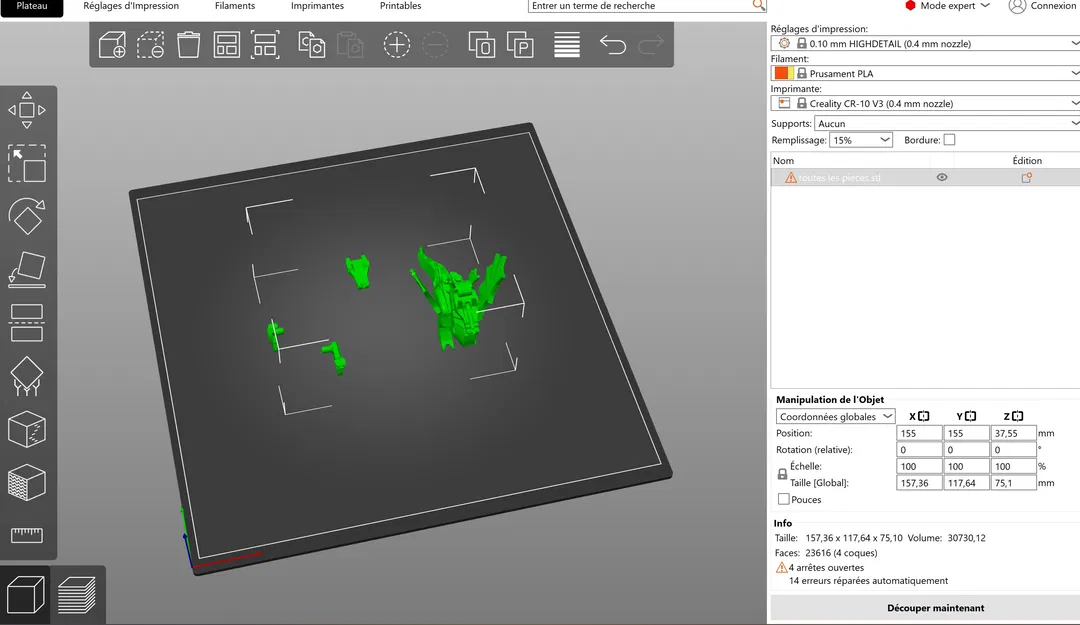
Task: Click the Add instance plus icon
Action: point(397,45)
